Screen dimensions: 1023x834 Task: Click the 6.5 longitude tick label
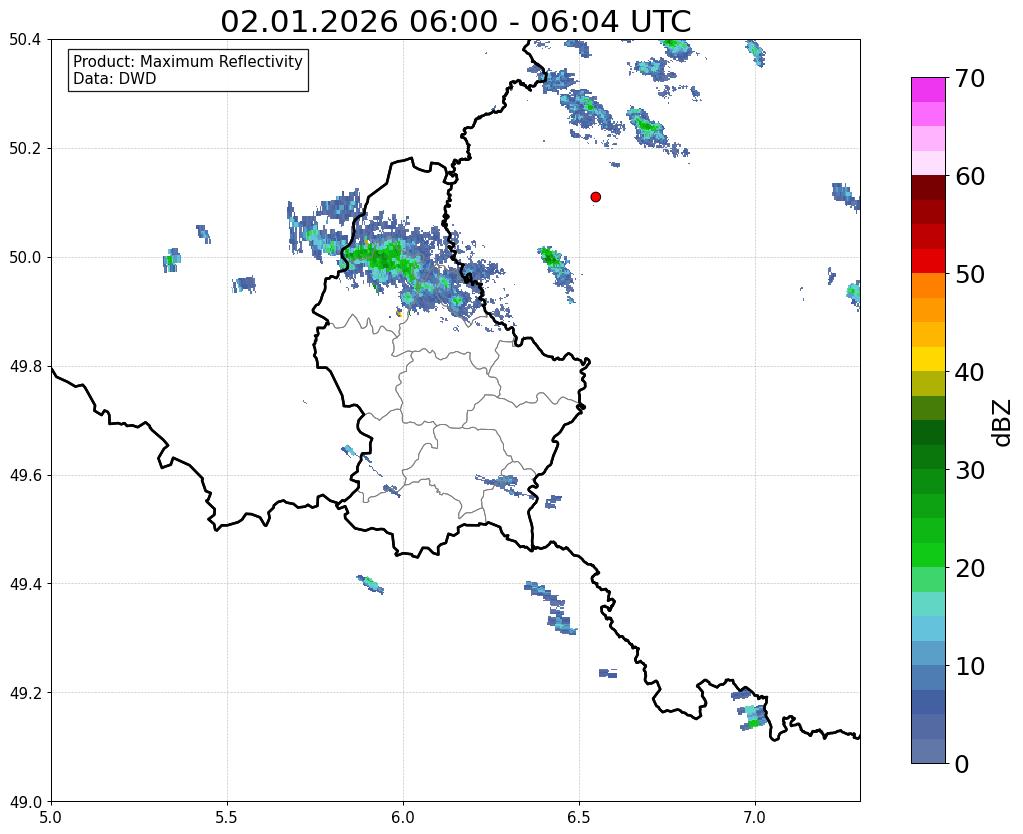579,818
